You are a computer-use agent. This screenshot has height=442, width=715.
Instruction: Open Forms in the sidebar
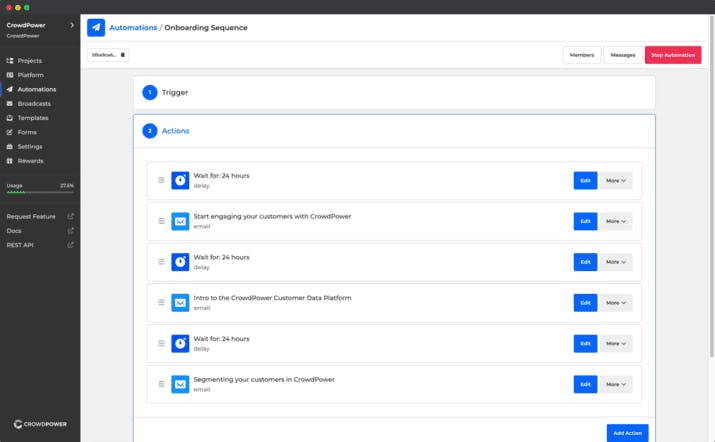pos(27,132)
